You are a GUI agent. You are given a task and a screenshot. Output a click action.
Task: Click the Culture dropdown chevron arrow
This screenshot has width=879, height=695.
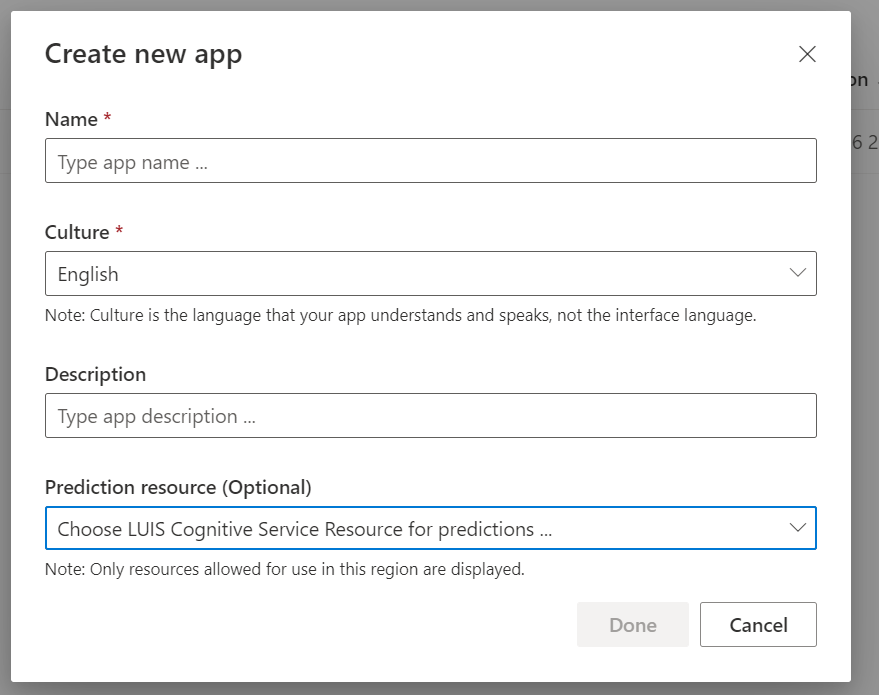(797, 273)
